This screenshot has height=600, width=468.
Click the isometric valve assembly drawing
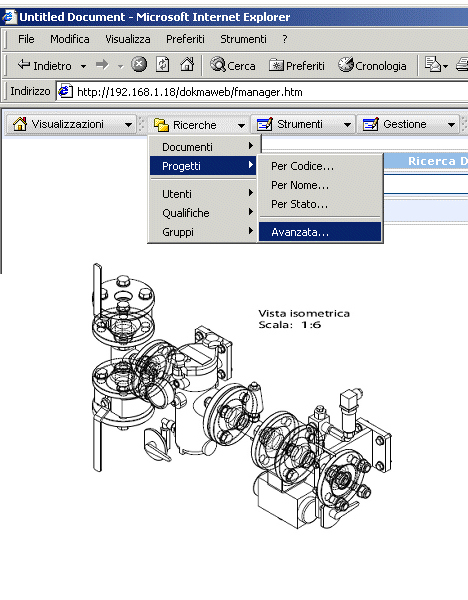coord(242,396)
